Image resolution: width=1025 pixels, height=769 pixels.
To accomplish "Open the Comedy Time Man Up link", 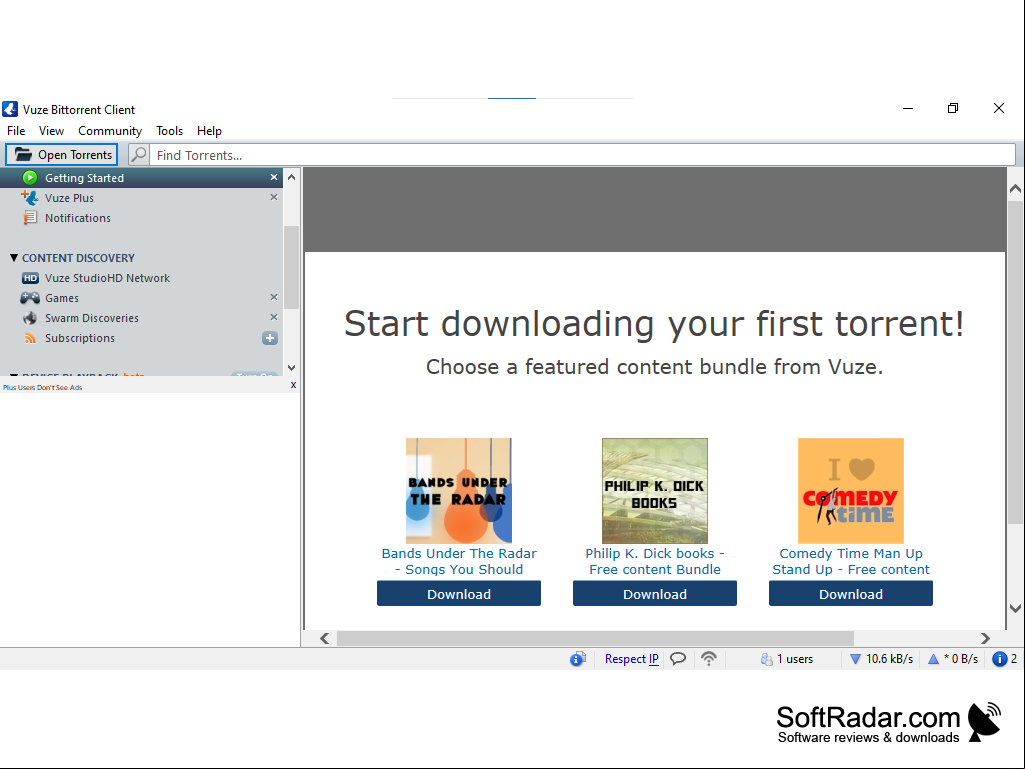I will click(851, 561).
